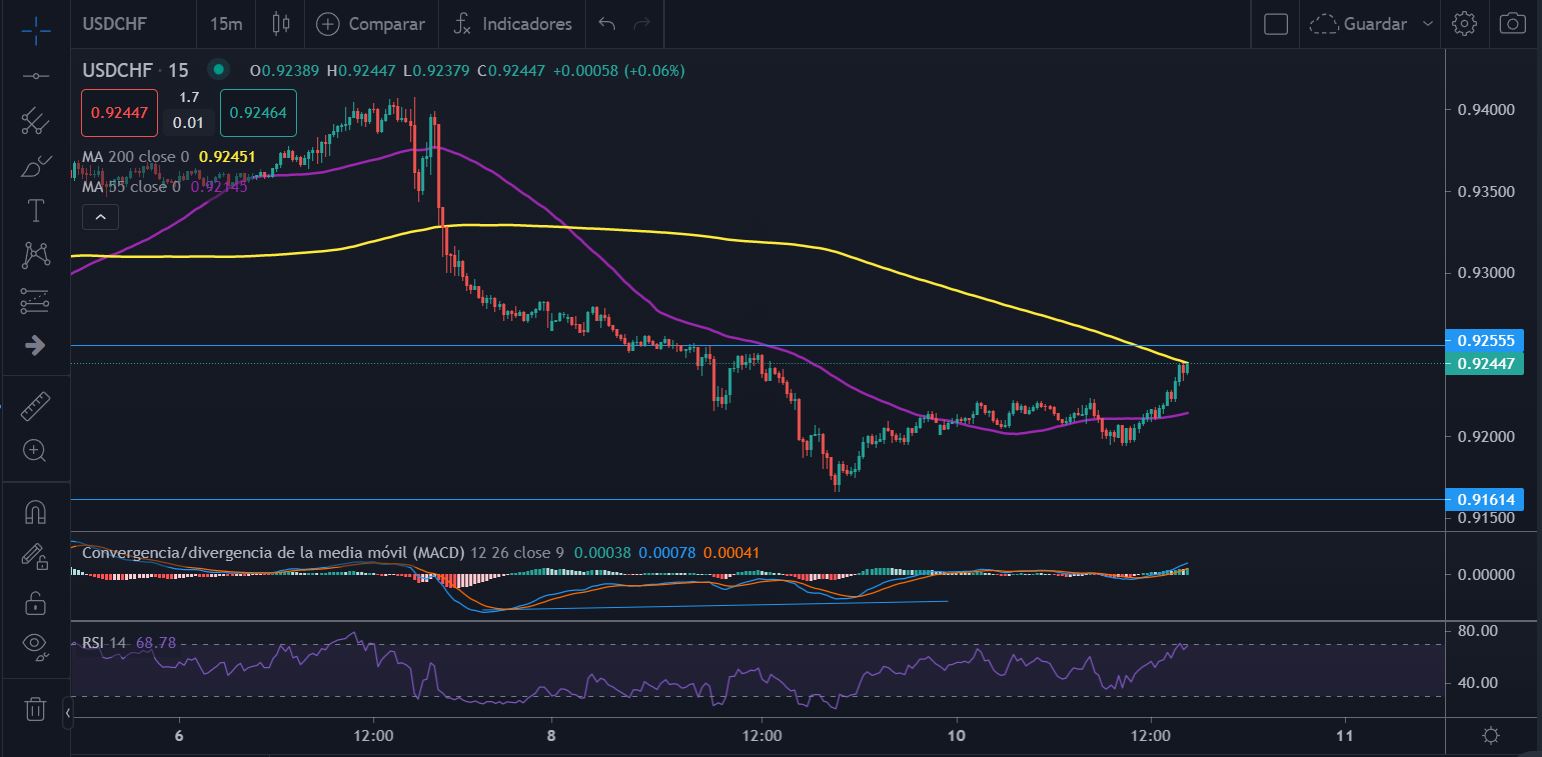Viewport: 1542px width, 757px height.
Task: Hide all drawings with the eye icon
Action: [35, 647]
